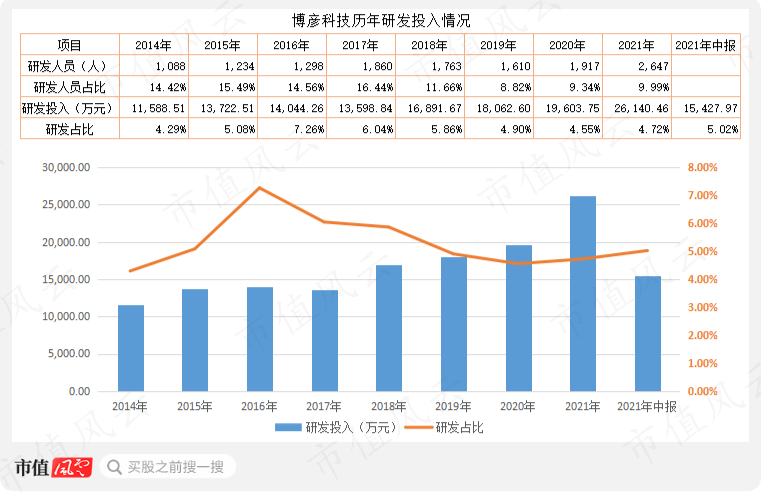This screenshot has height=494, width=761.
Task: Click the right axis label 8.00%
Action: click(702, 167)
